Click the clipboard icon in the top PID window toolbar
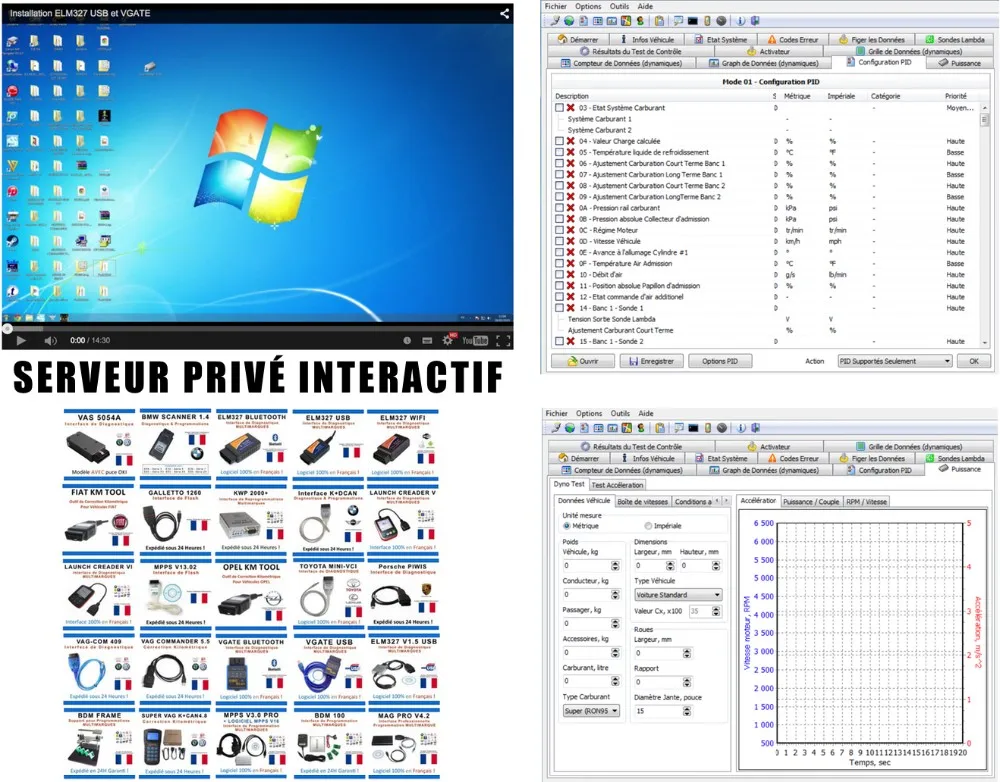Screen dimensions: 1000x782 click(659, 20)
